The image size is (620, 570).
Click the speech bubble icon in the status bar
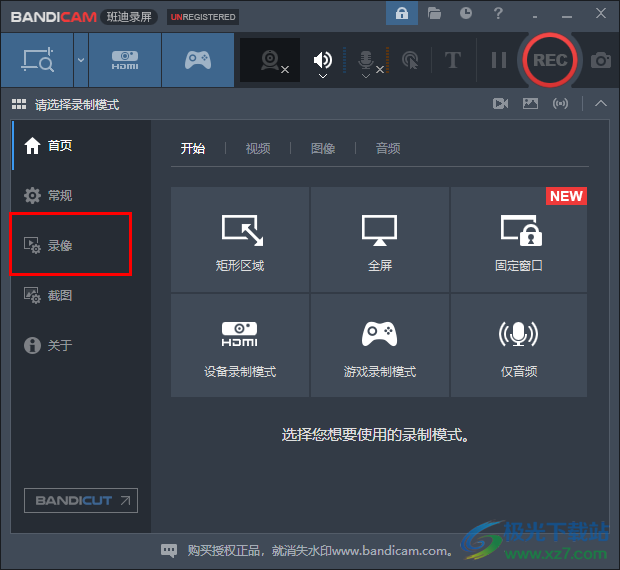(169, 550)
